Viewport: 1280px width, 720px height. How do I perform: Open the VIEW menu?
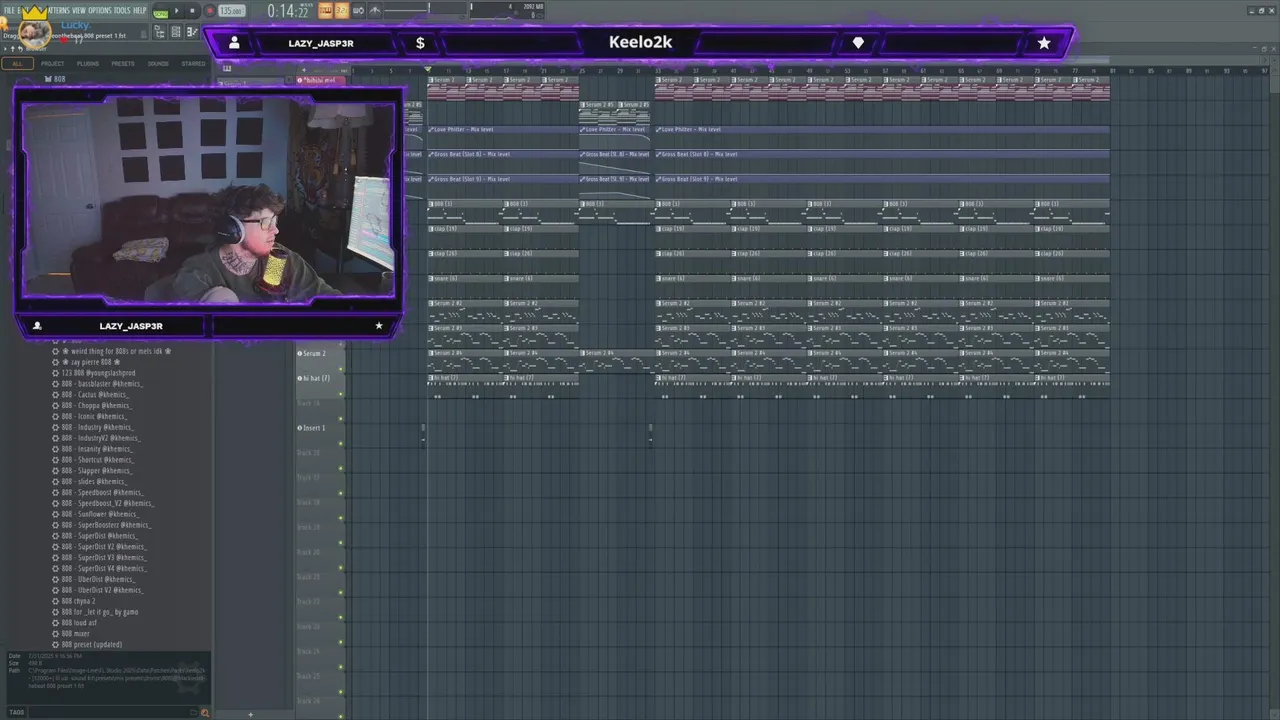click(79, 10)
